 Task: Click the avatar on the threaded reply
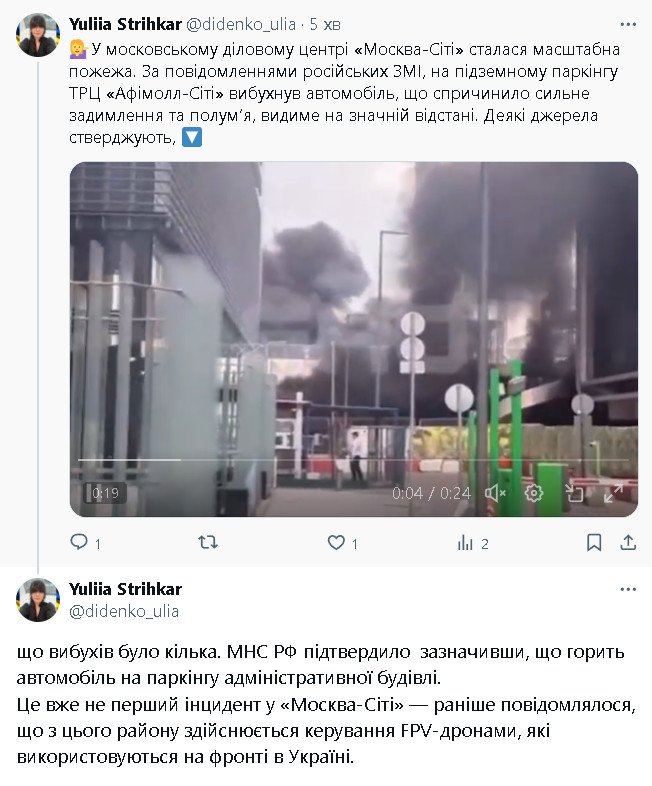[38, 600]
